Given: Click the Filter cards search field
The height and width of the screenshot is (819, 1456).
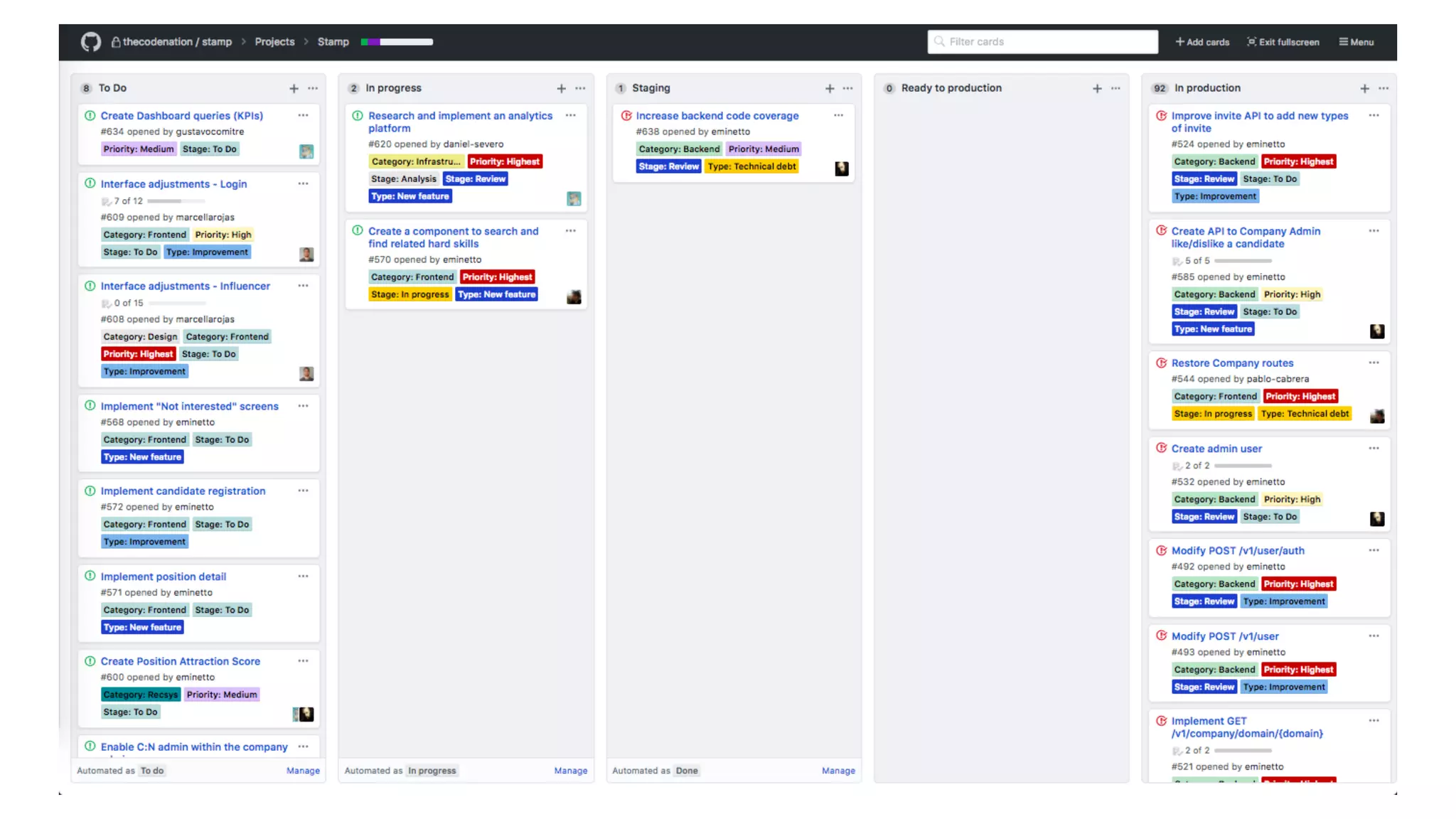Looking at the screenshot, I should [1042, 42].
